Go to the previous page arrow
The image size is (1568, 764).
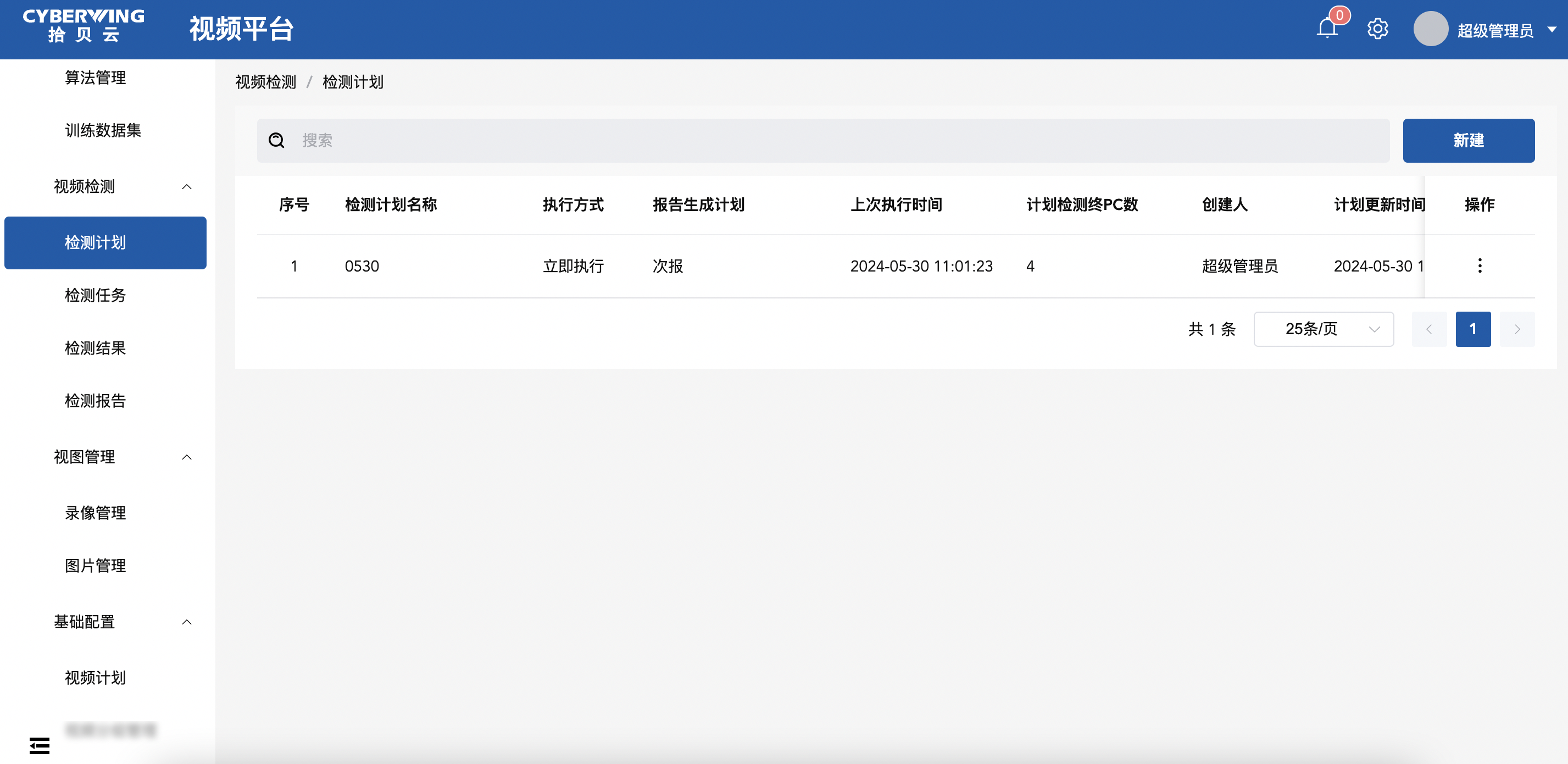click(1428, 329)
